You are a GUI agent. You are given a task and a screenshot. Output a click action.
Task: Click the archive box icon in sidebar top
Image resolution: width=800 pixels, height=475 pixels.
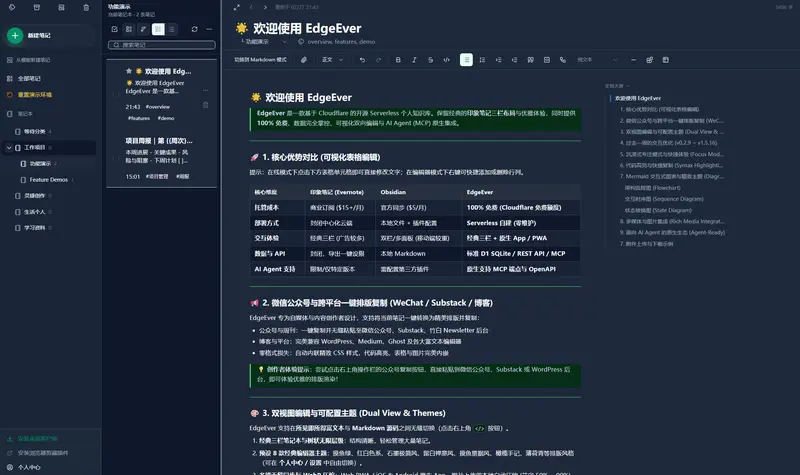(x=37, y=8)
